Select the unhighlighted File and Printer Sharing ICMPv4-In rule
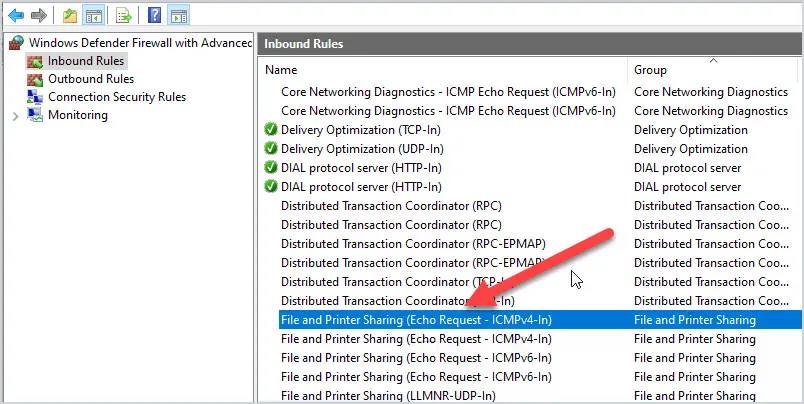 (416, 339)
